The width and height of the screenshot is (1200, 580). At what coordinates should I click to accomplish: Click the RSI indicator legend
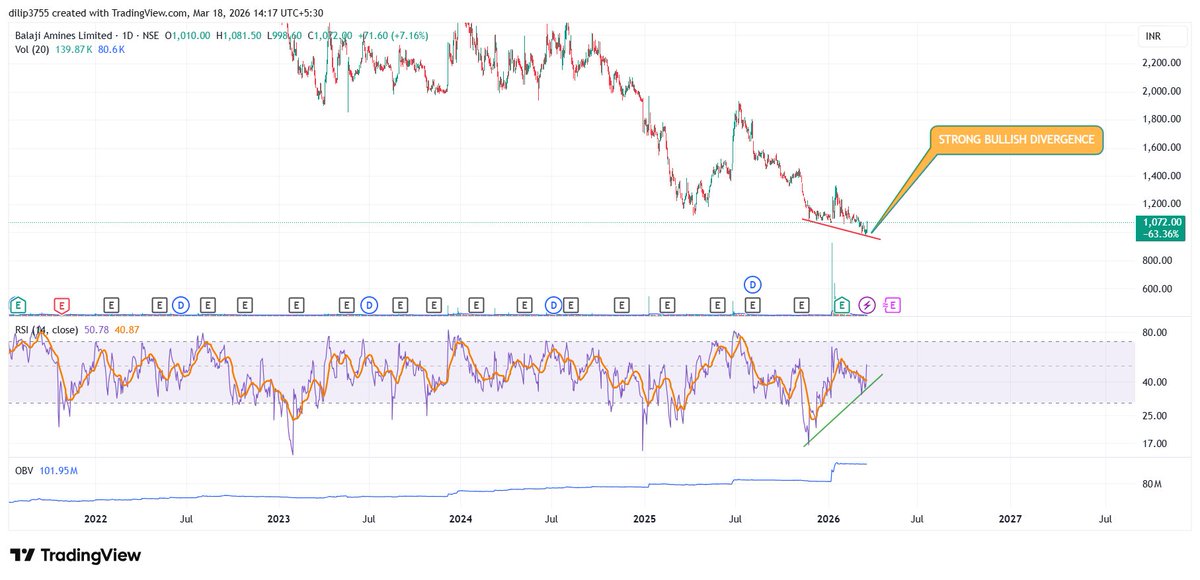48,330
